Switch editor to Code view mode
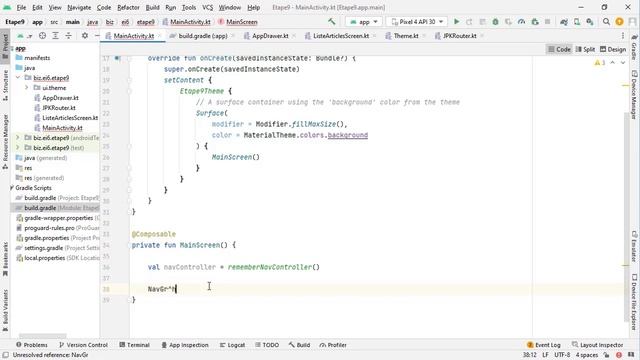 (x=559, y=49)
